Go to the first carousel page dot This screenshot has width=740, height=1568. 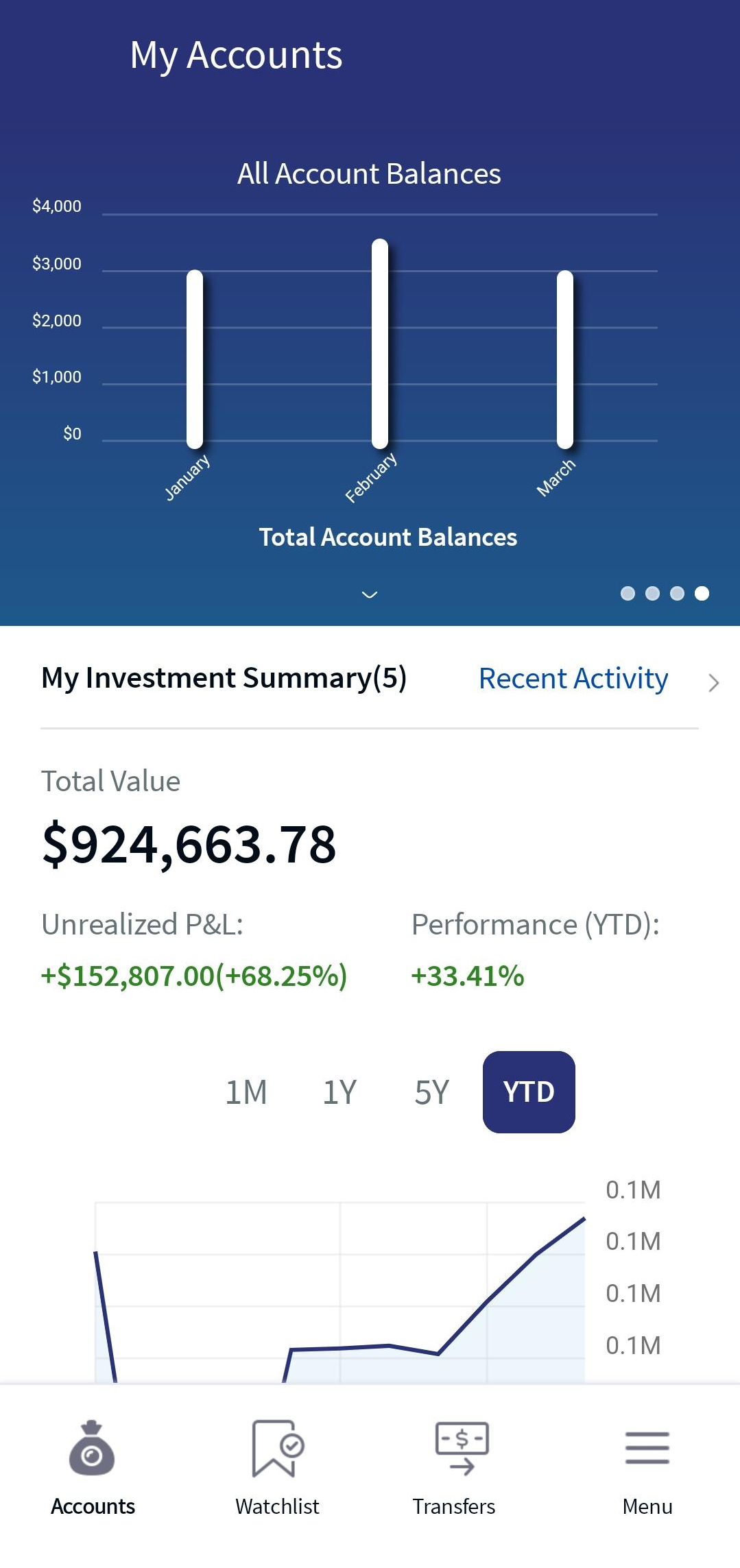(628, 593)
